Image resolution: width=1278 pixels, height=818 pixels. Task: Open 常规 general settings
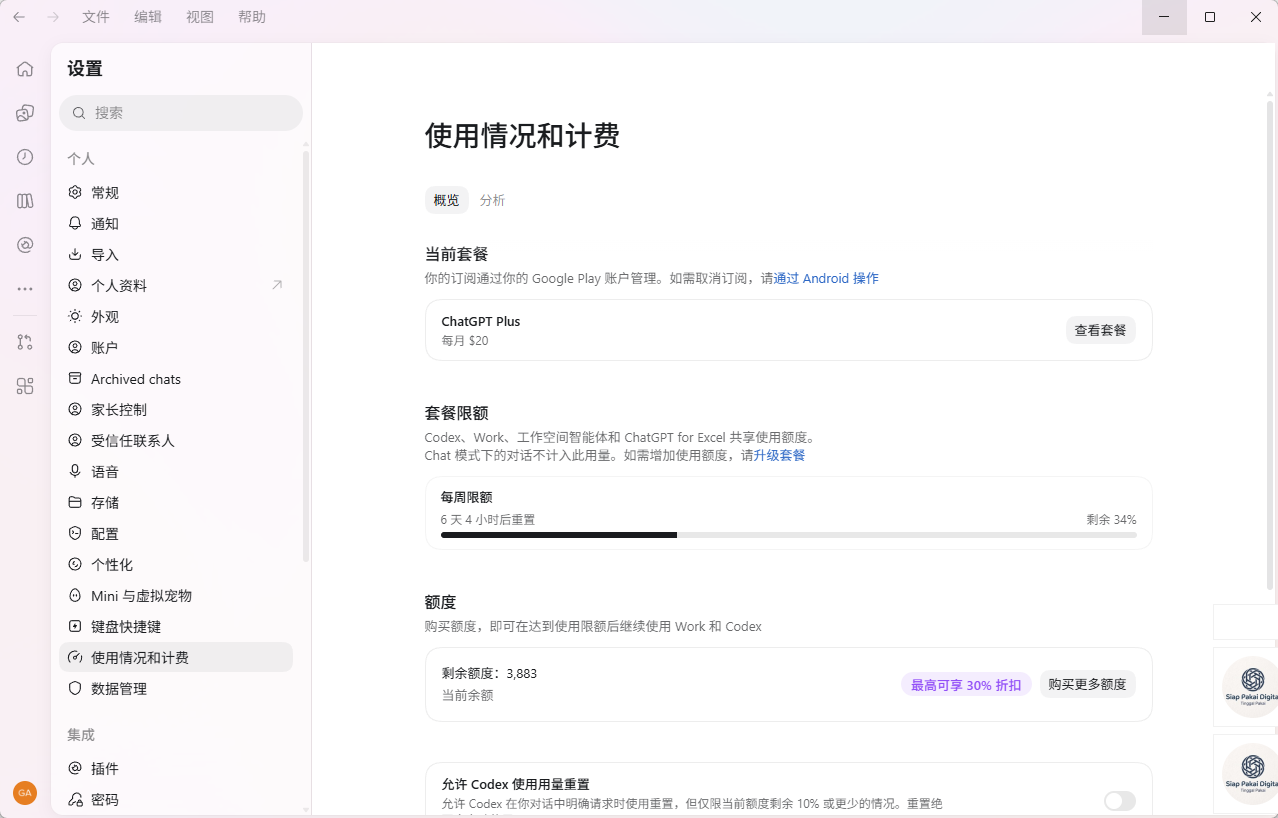tap(176, 192)
